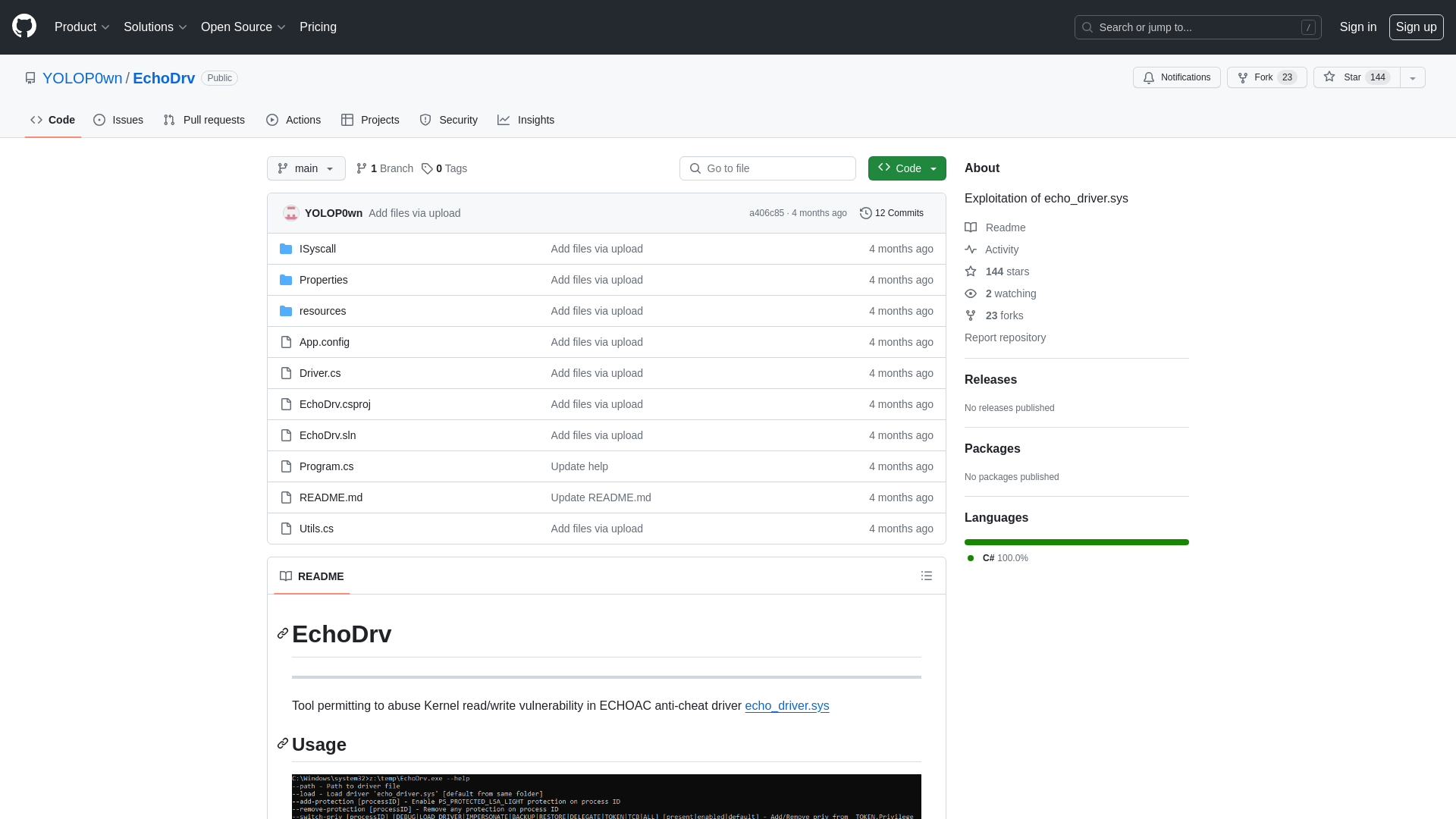
Task: Click the Issues tab icon
Action: pos(100,120)
